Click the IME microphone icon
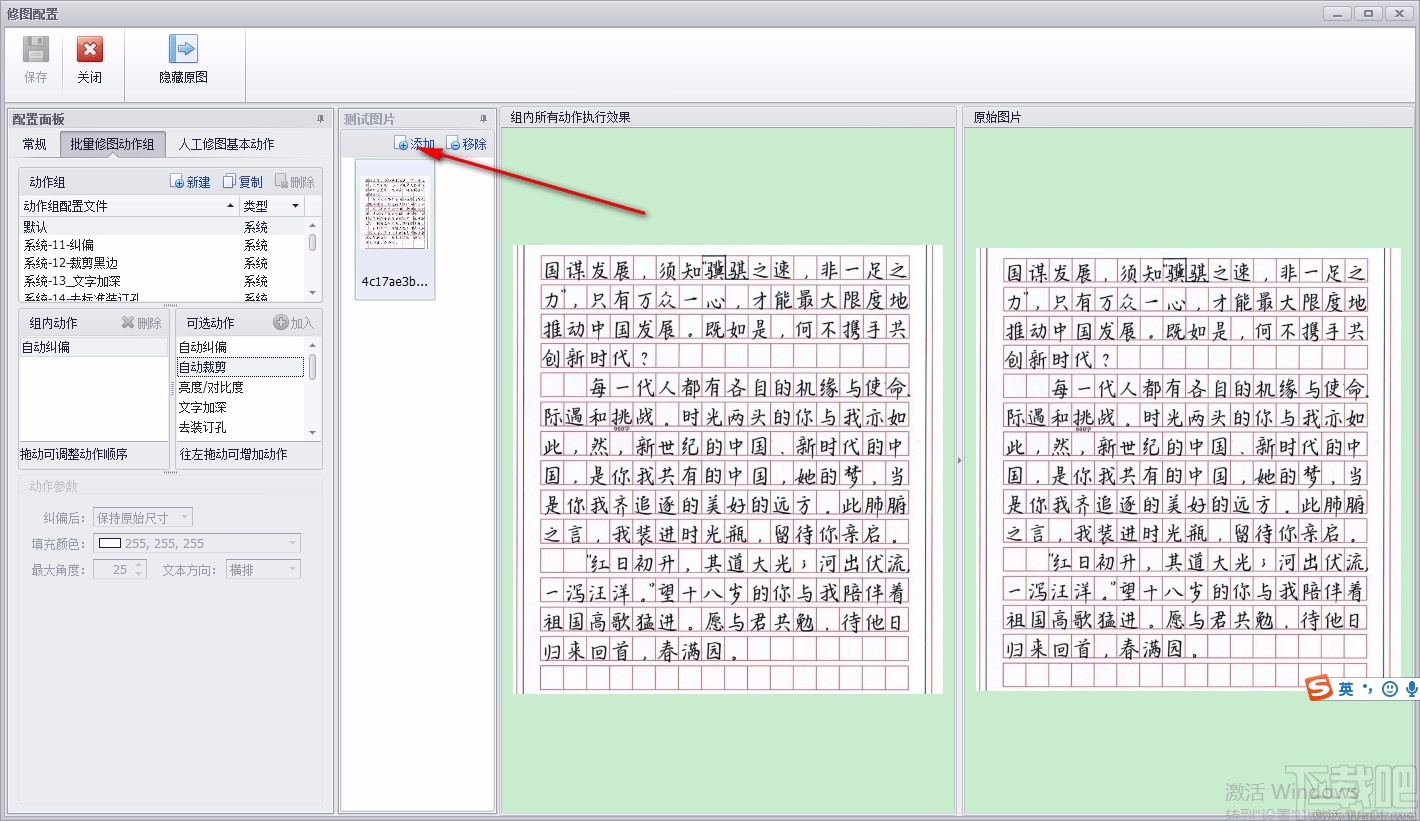The width and height of the screenshot is (1420, 821). 1411,689
